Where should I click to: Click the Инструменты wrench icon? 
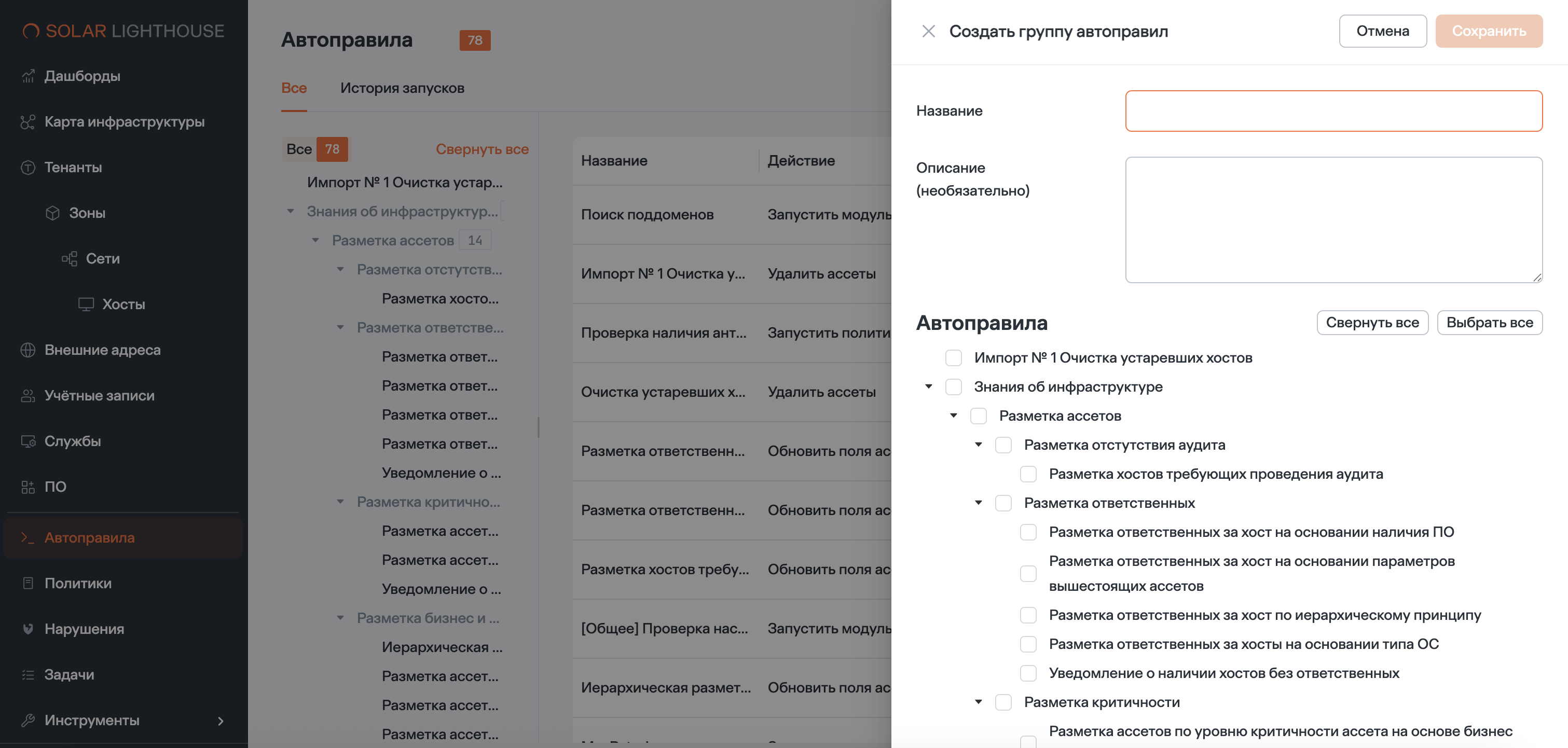(x=28, y=720)
